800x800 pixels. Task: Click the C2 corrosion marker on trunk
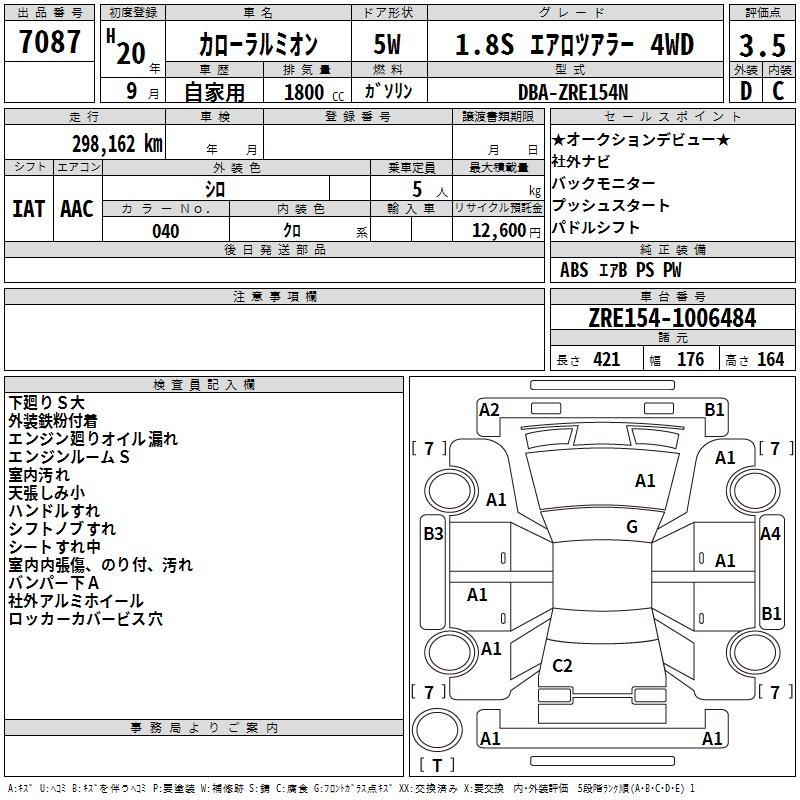562,666
